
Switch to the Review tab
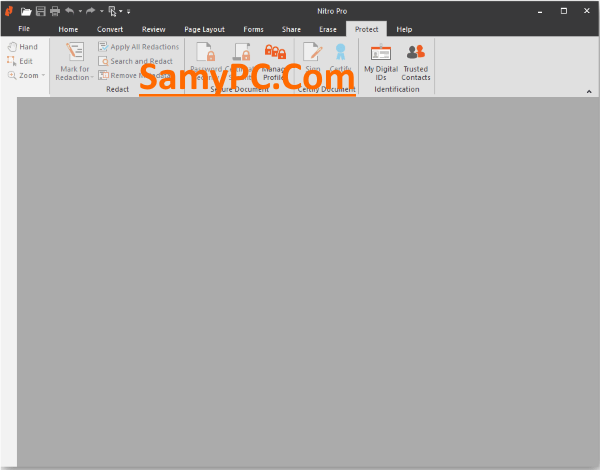click(x=153, y=29)
